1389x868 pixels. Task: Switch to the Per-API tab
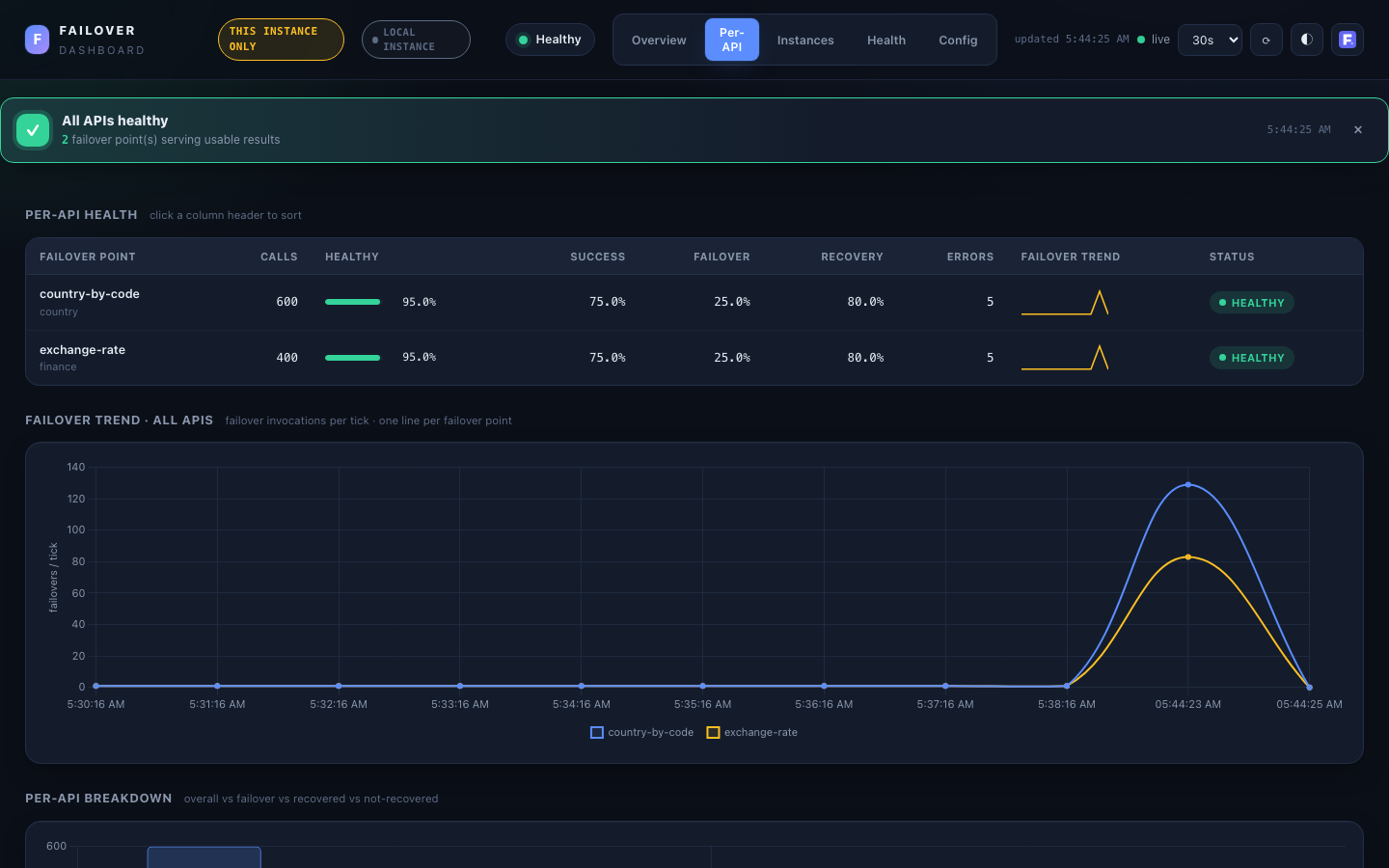coord(731,40)
